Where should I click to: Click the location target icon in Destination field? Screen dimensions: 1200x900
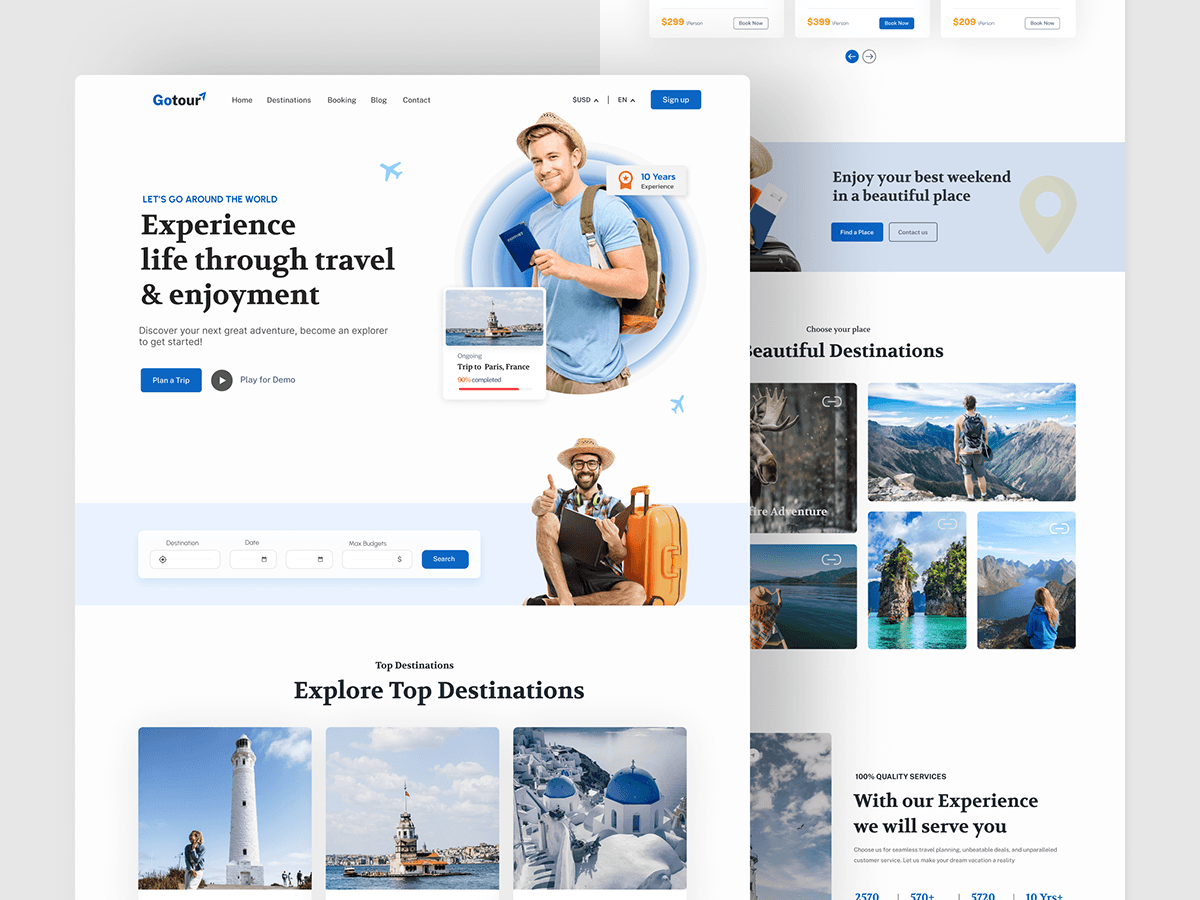pos(163,560)
